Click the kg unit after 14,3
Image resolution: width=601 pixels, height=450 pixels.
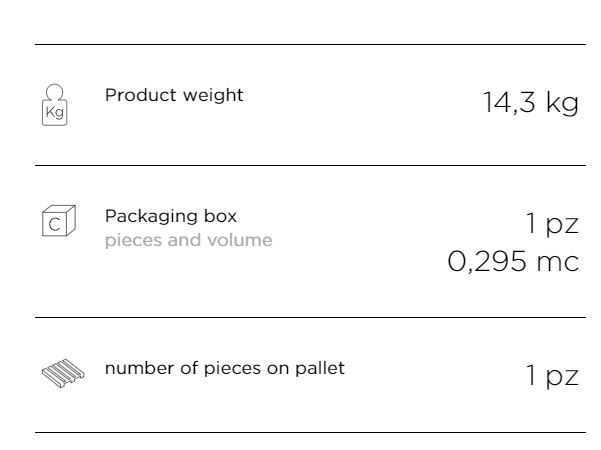(x=562, y=103)
